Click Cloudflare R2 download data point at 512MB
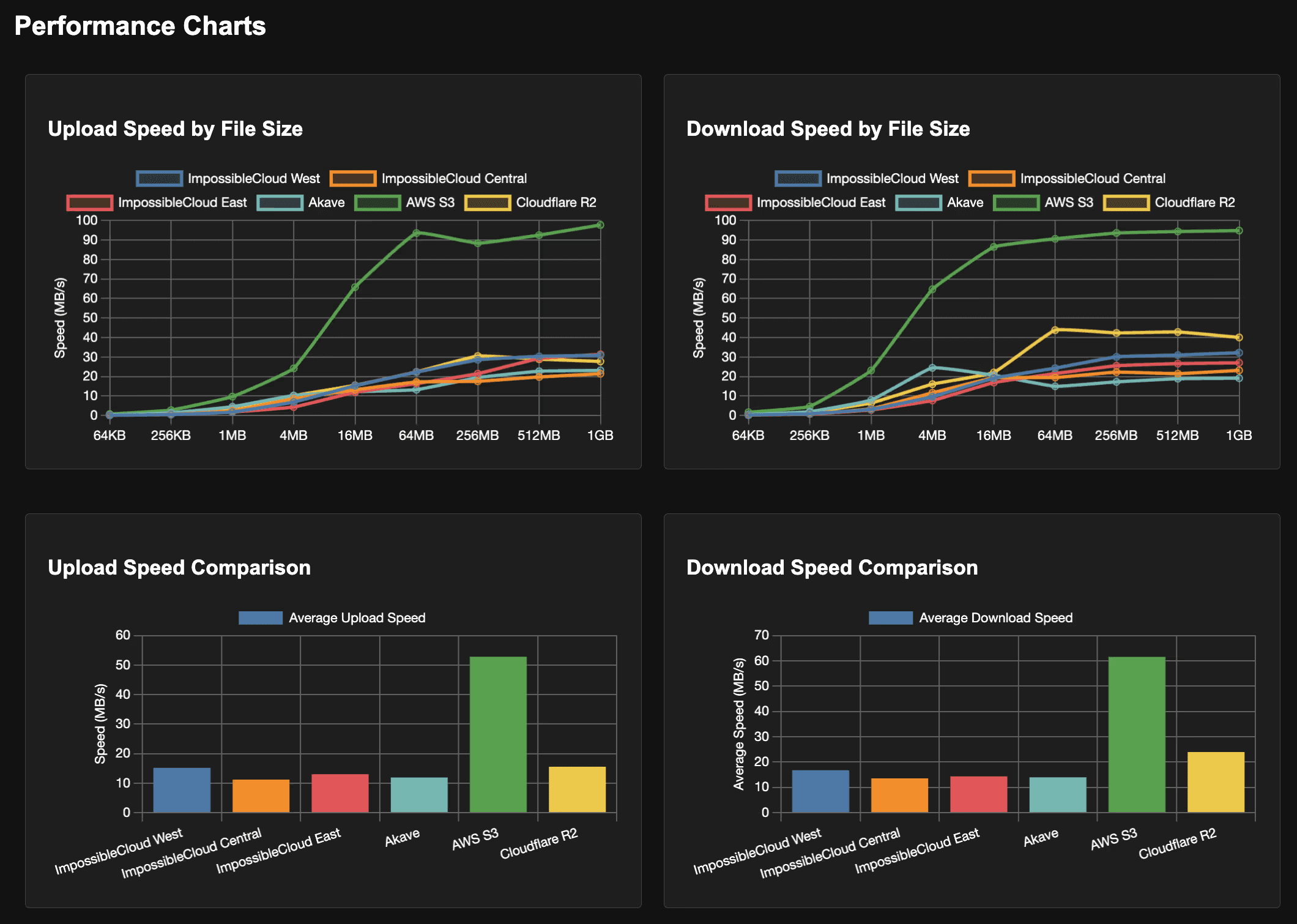The image size is (1297, 924). click(x=1178, y=332)
